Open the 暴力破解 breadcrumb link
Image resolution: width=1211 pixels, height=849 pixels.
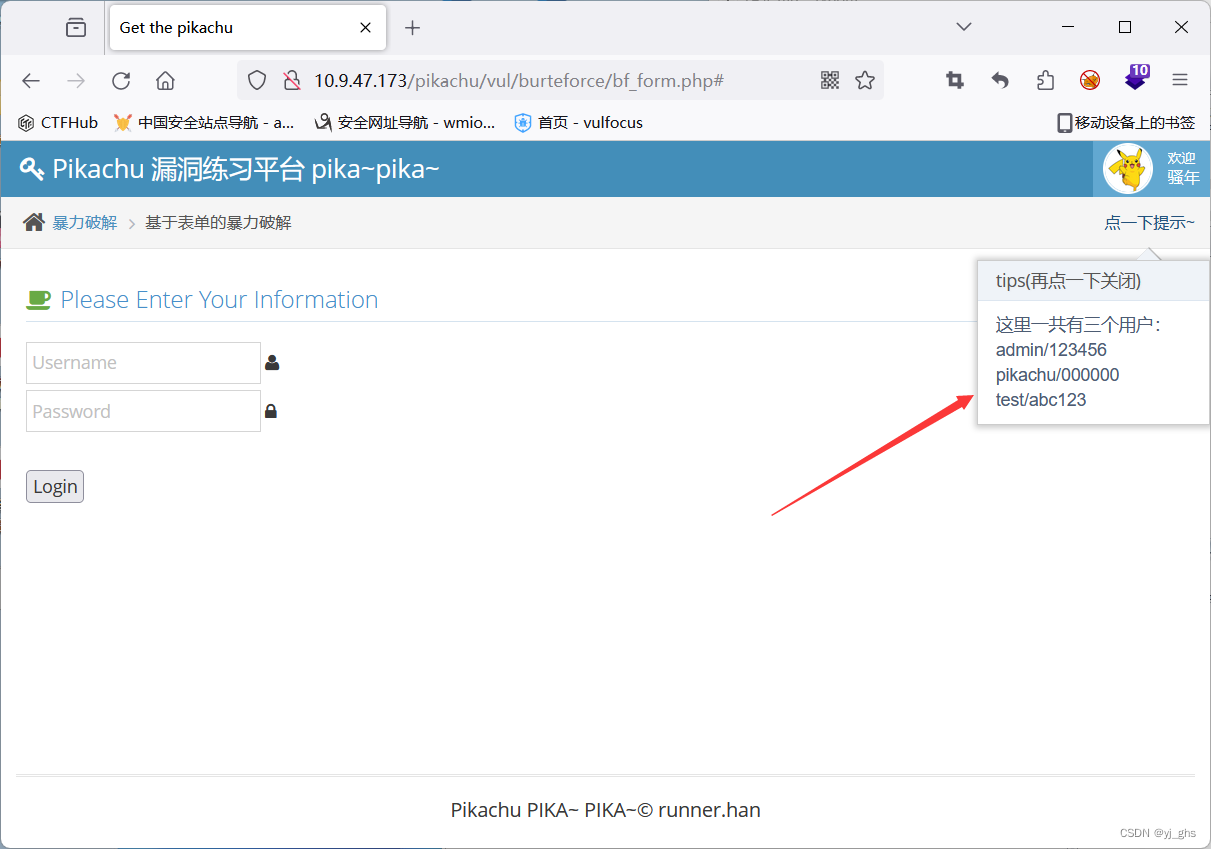[x=85, y=223]
